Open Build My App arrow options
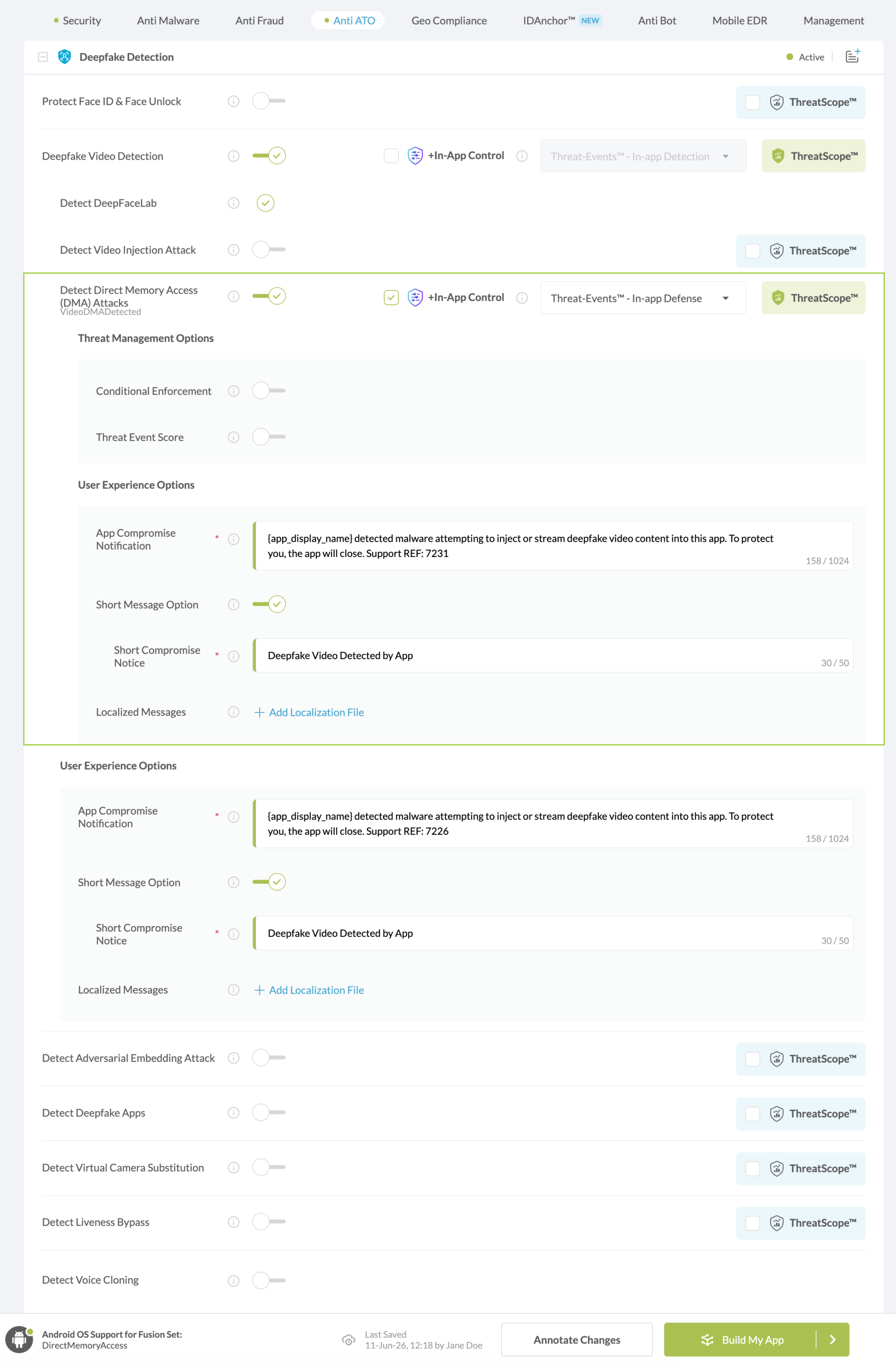Viewport: 896px width, 1364px height. tap(833, 1339)
